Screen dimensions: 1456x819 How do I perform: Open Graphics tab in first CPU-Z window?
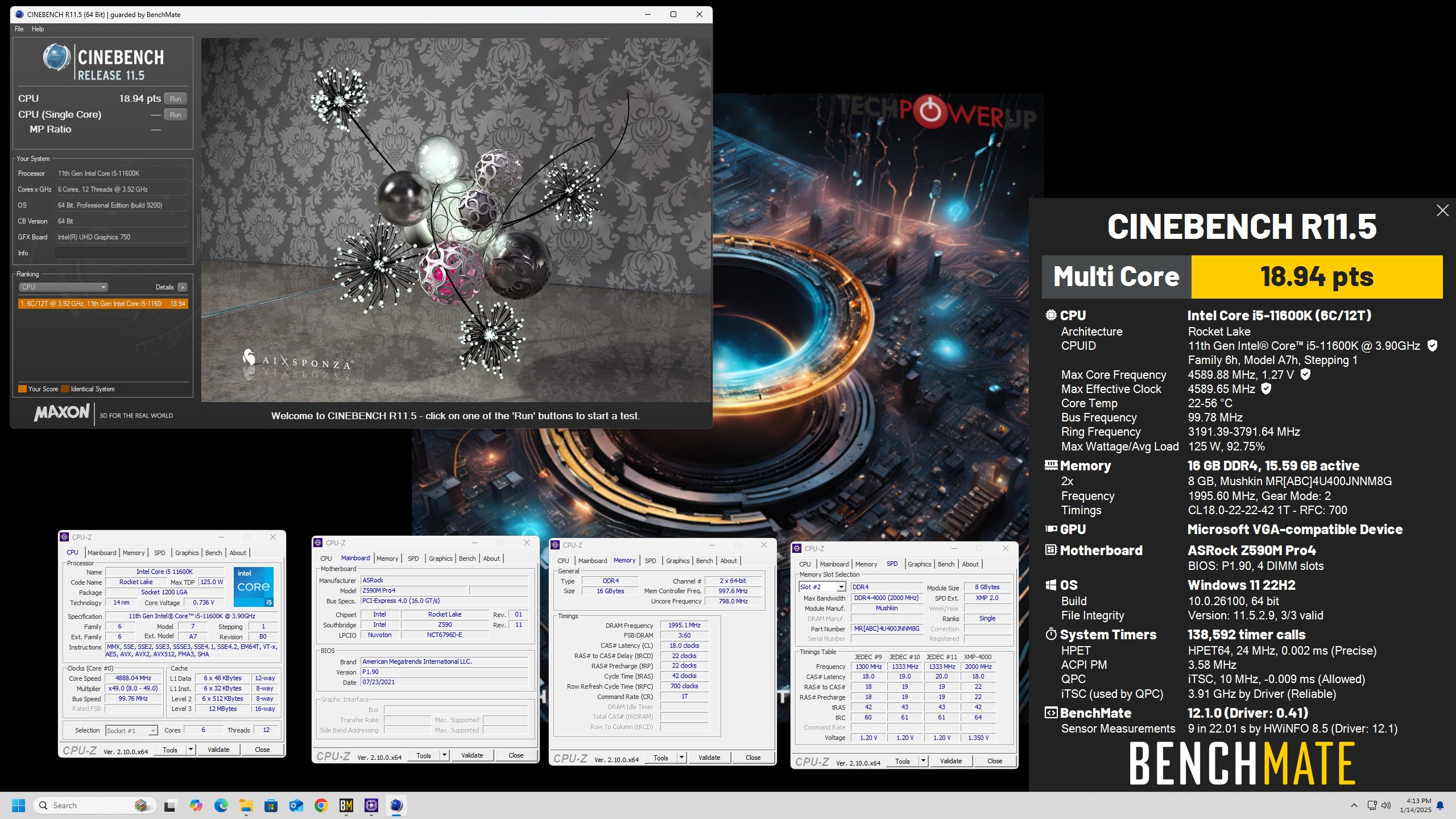pos(187,553)
